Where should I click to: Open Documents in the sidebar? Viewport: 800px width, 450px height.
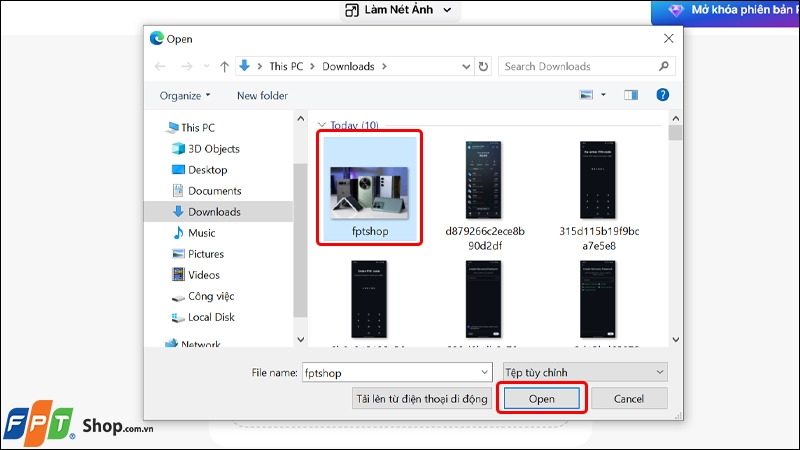coord(214,191)
